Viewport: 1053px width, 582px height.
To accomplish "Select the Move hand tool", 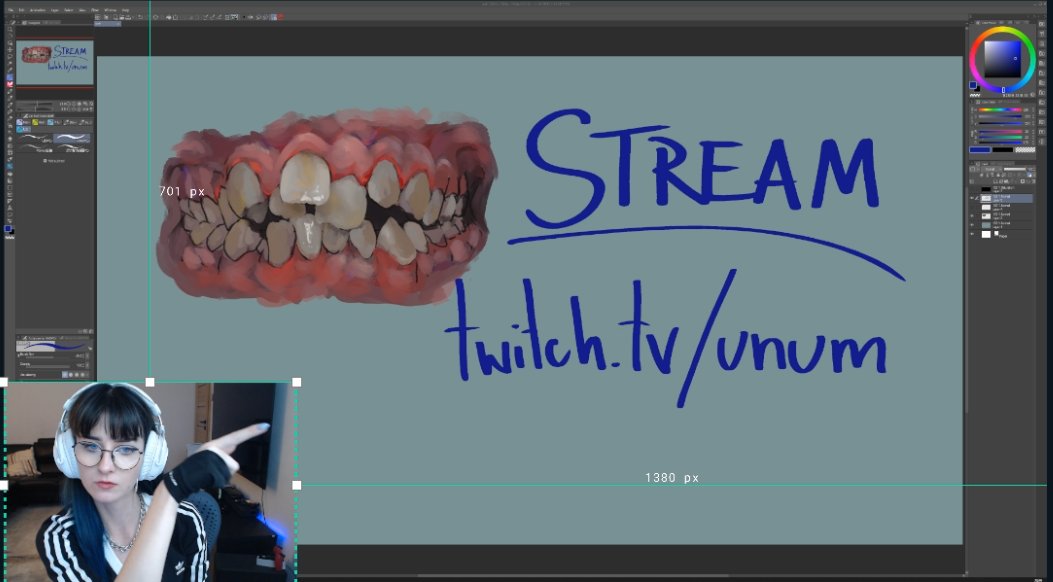I will click(9, 36).
